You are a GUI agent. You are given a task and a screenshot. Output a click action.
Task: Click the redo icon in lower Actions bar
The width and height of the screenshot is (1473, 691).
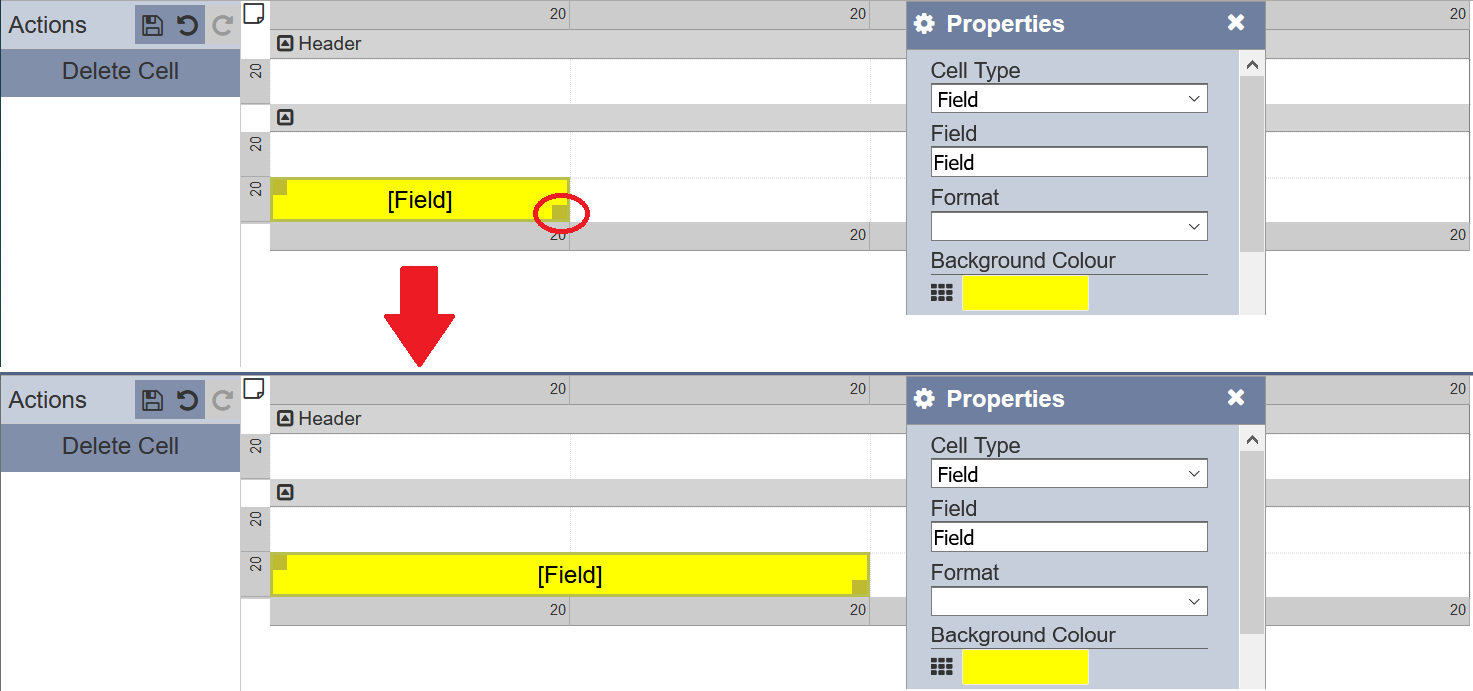222,400
